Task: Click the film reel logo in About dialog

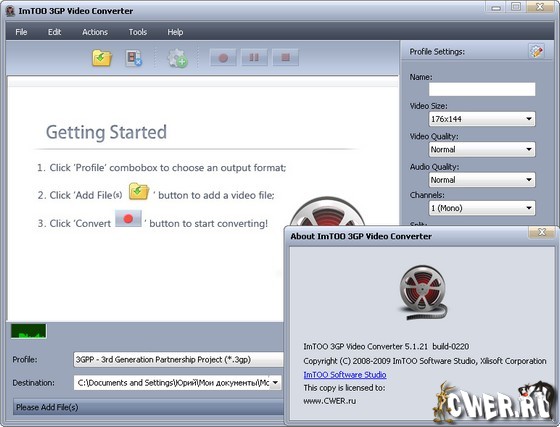Action: coord(423,292)
